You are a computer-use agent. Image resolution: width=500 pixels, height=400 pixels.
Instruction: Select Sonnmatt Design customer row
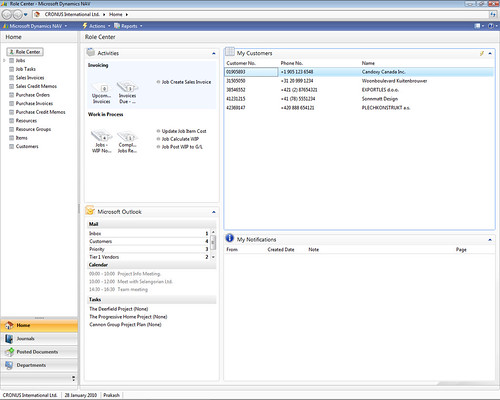pyautogui.click(x=359, y=99)
